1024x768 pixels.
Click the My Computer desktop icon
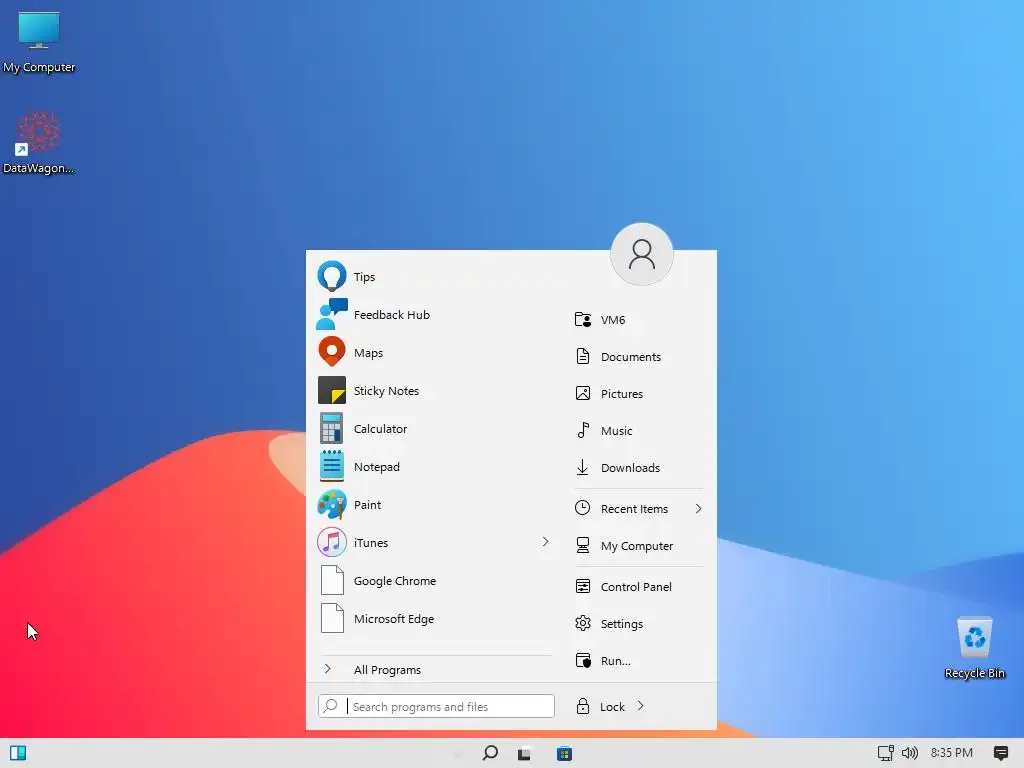tap(39, 42)
